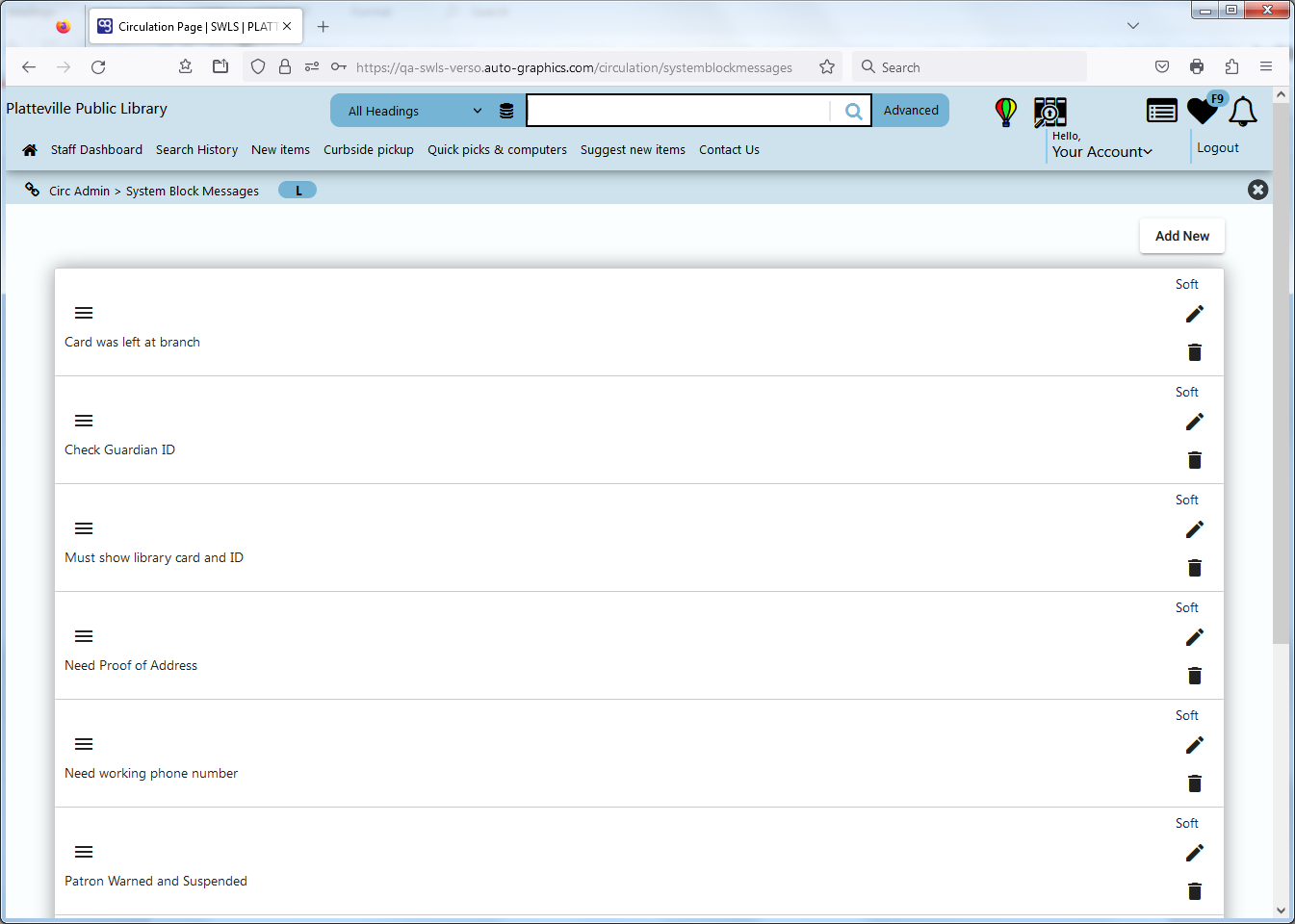1295x924 pixels.
Task: Log out via Logout link
Action: pyautogui.click(x=1218, y=148)
